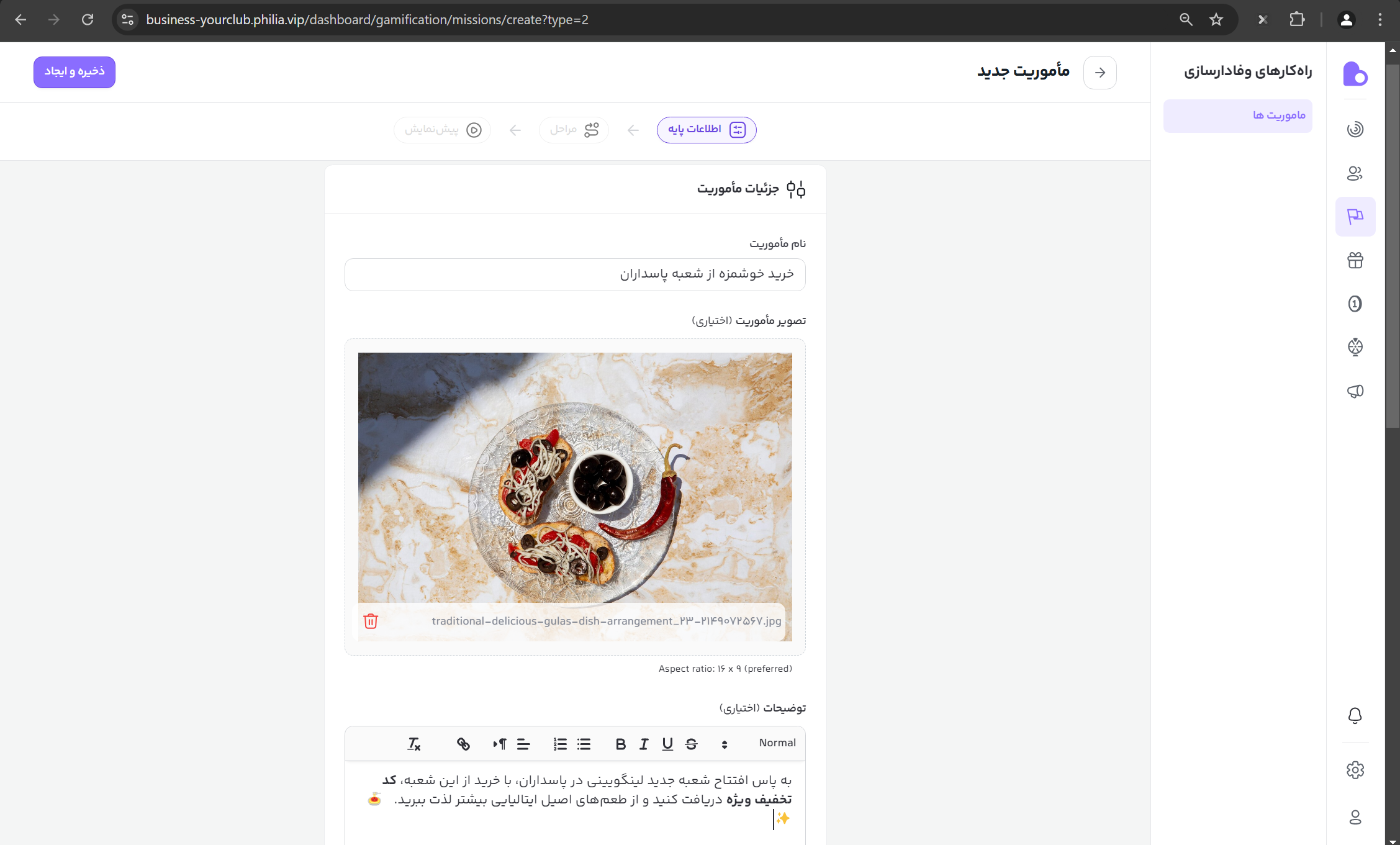Switch to the پیش‌نمایش preview tab
This screenshot has height=845, width=1400.
pyautogui.click(x=442, y=130)
